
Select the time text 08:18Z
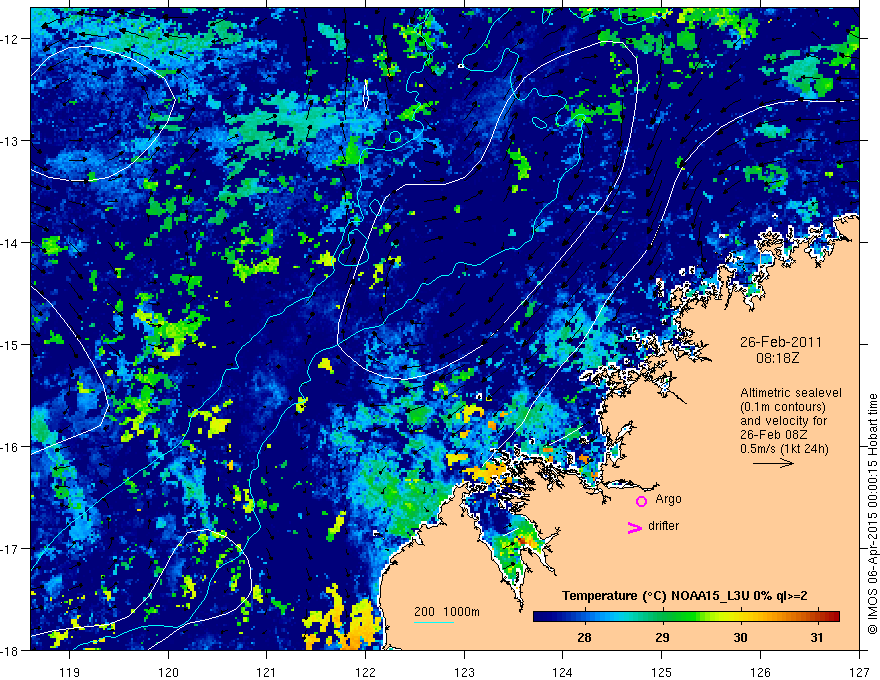(777, 358)
